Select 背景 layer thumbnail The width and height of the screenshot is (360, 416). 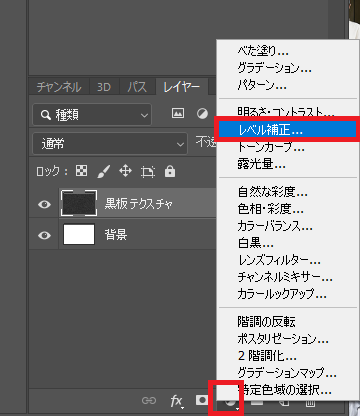click(79, 234)
